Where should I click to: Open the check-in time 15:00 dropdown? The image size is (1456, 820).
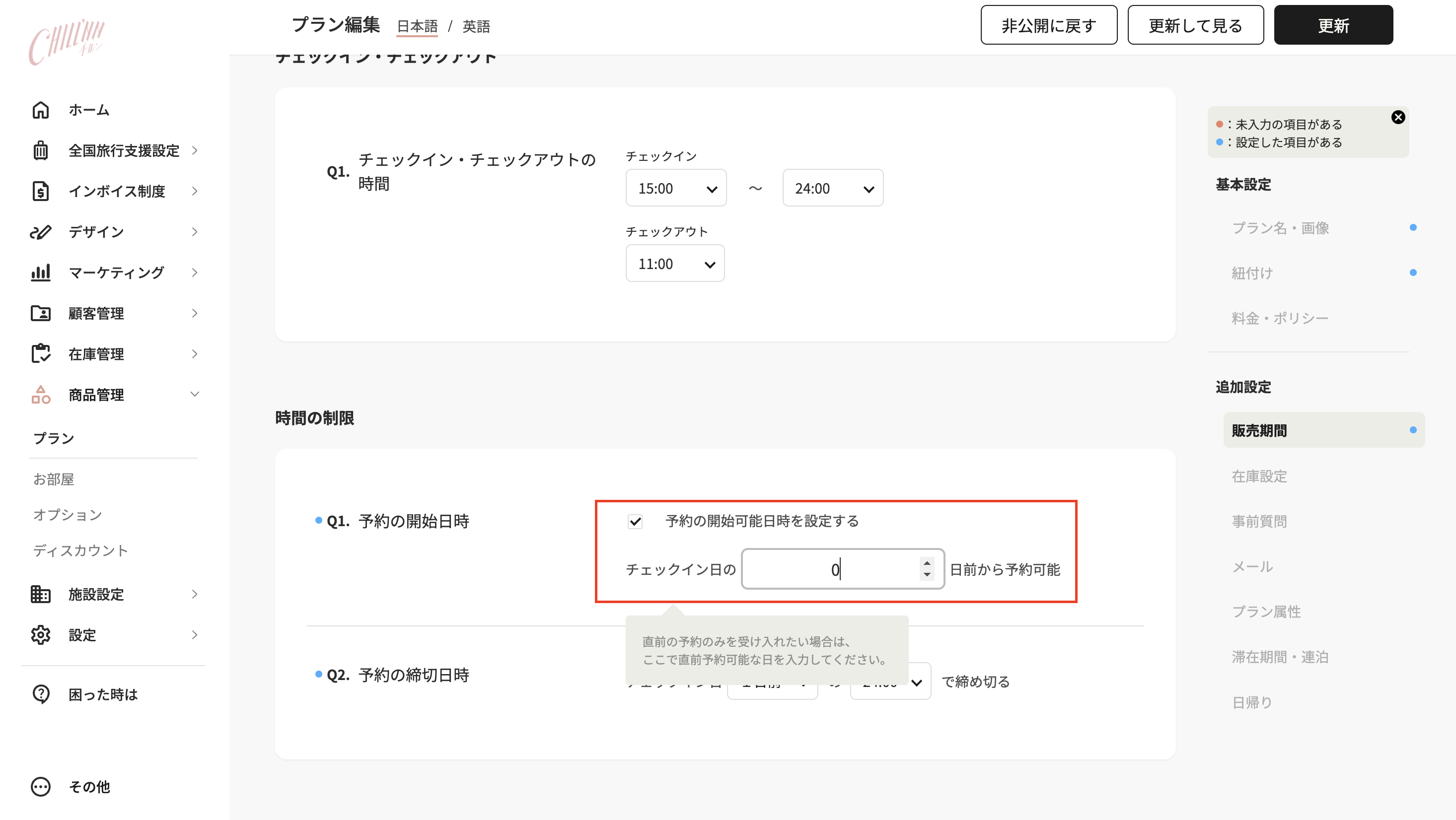coord(676,188)
